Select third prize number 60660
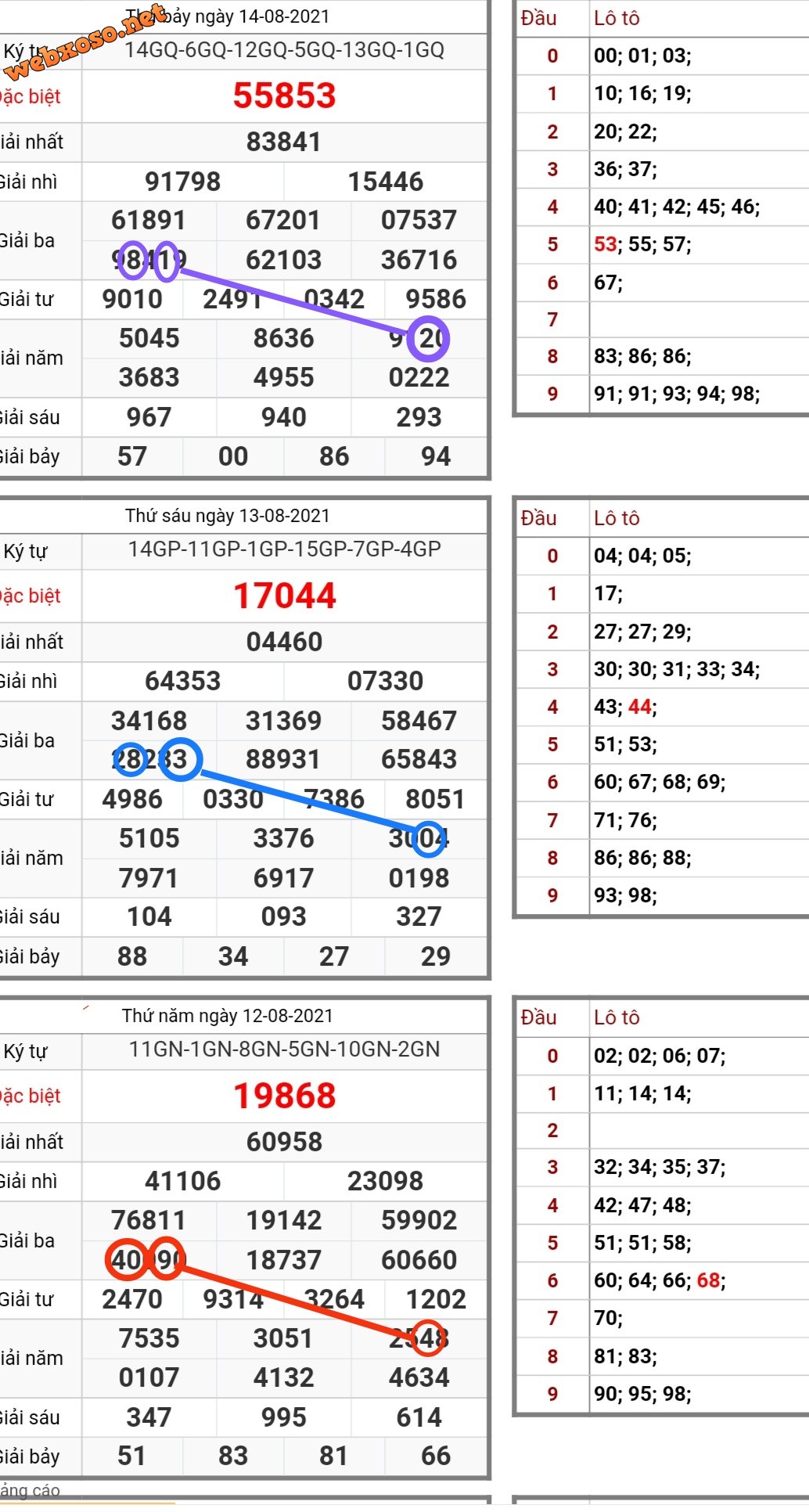 tap(419, 1259)
